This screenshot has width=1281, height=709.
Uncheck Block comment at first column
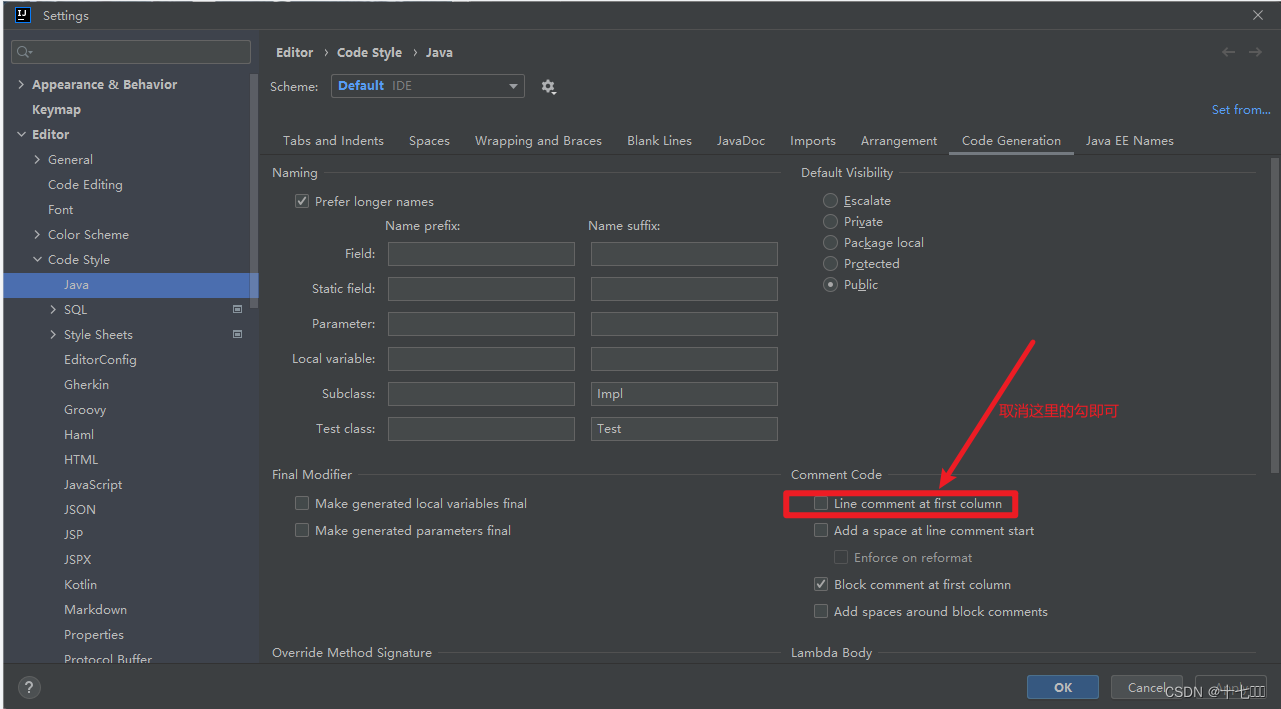821,584
